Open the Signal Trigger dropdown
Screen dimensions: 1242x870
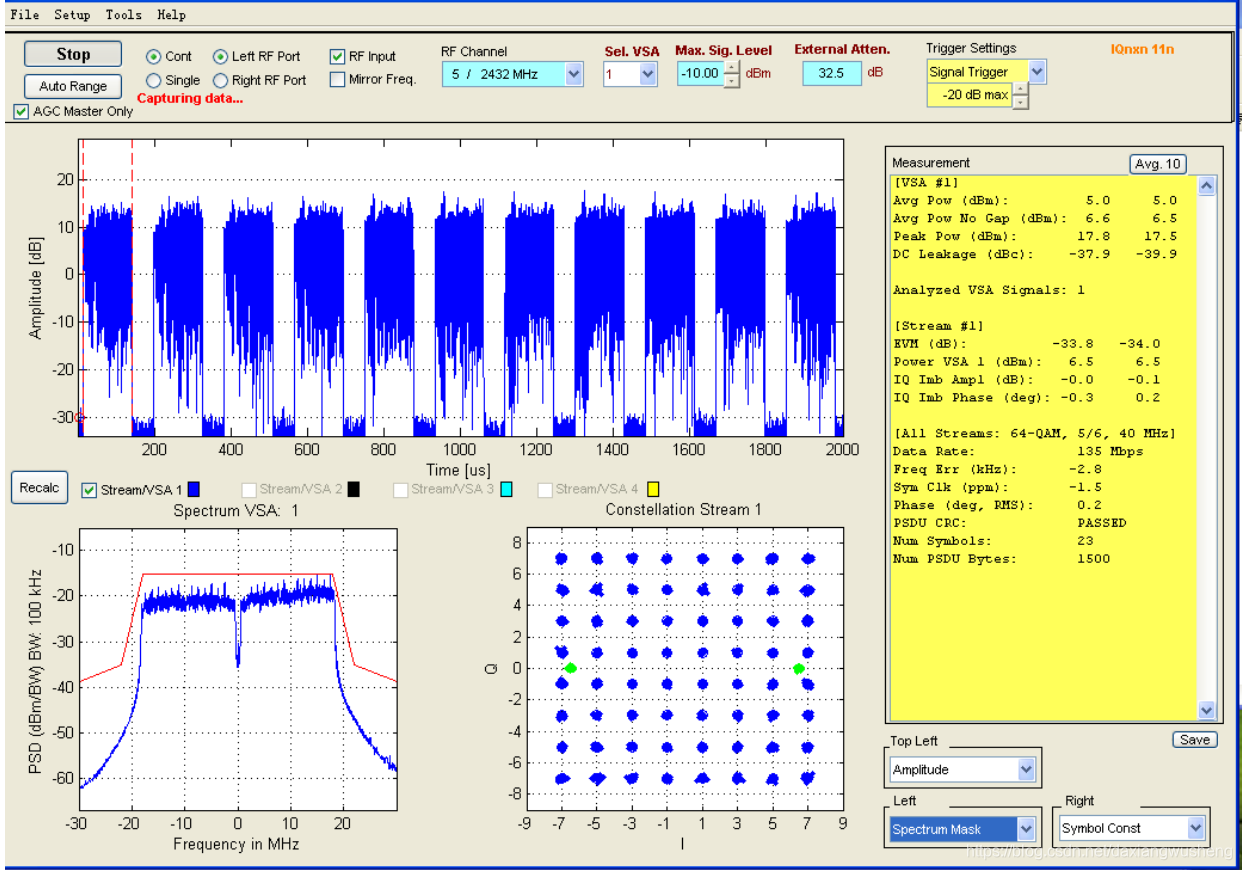click(x=987, y=72)
